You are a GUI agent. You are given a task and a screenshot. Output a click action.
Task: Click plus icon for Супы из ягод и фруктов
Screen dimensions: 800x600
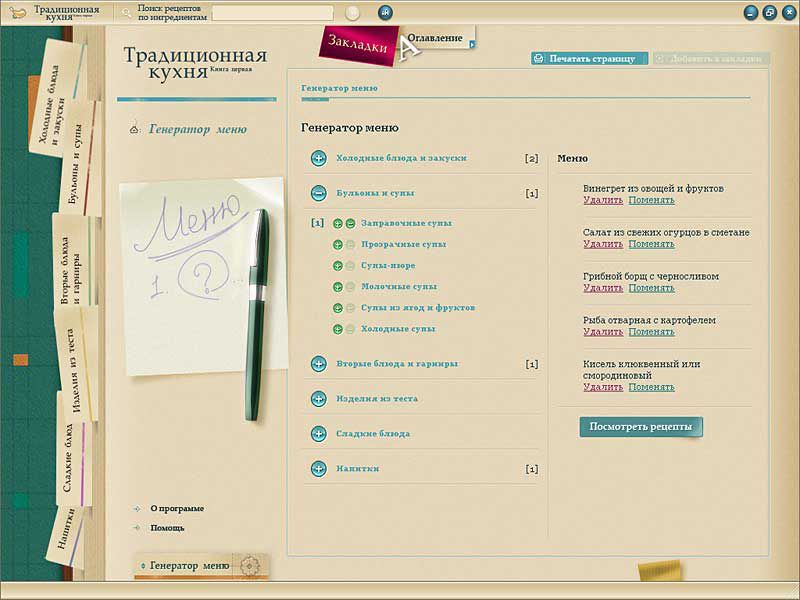(338, 307)
